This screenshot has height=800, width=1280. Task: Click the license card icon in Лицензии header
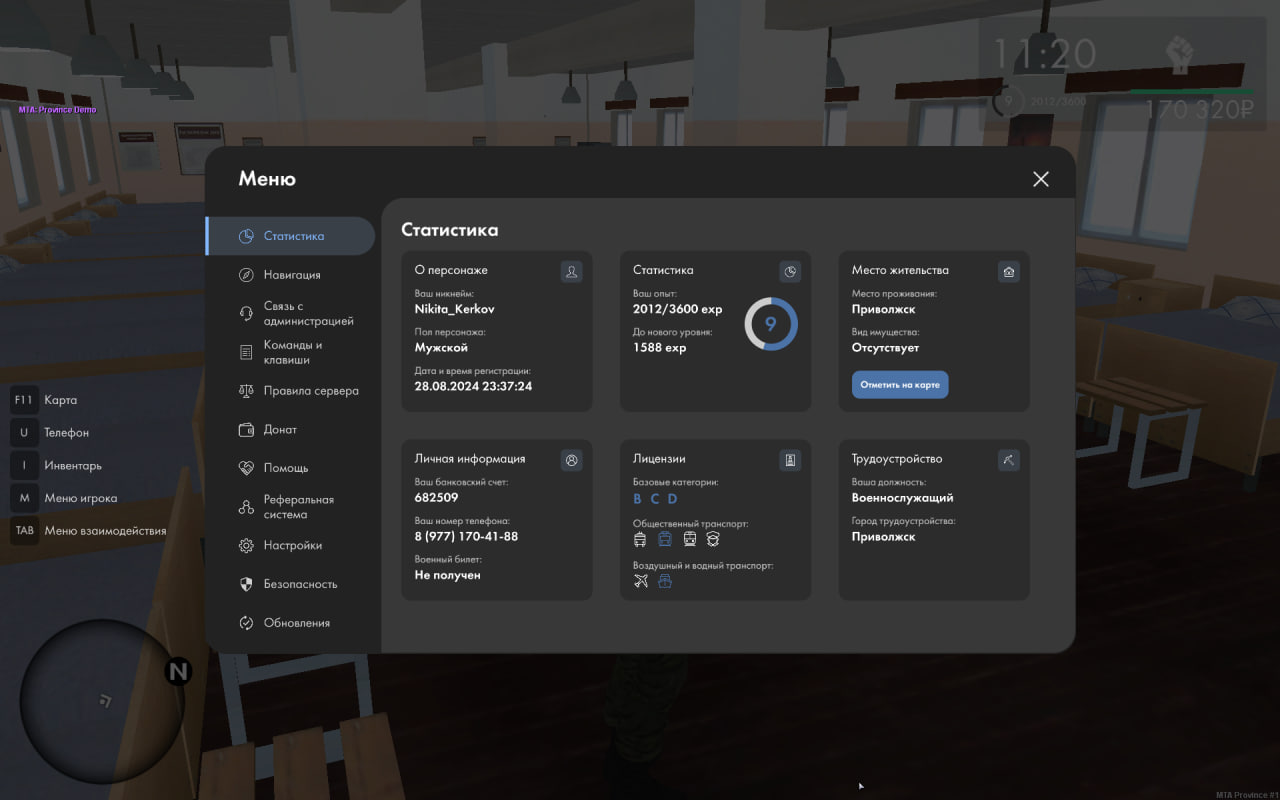coord(790,460)
